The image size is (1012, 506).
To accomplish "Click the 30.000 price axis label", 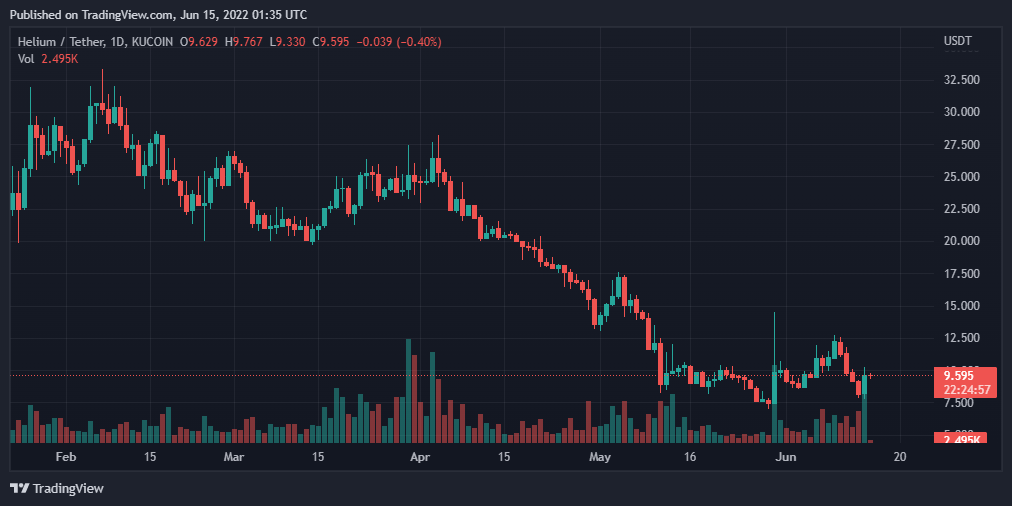I will pos(962,112).
